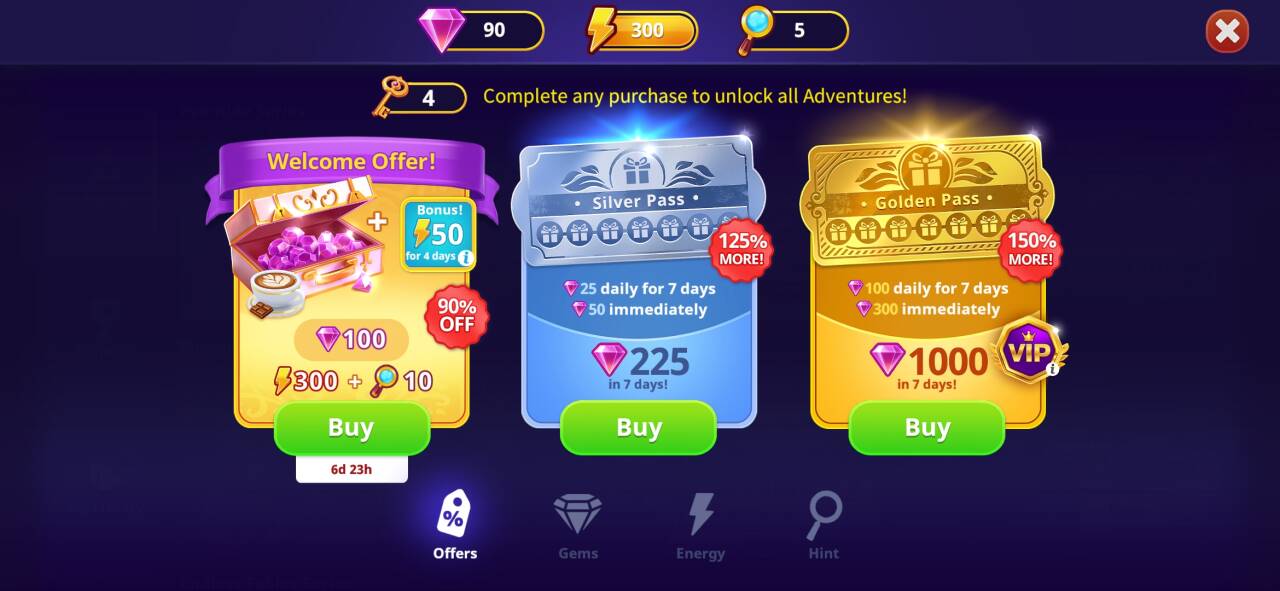Tap the Golden Pass gift ticket

(927, 200)
